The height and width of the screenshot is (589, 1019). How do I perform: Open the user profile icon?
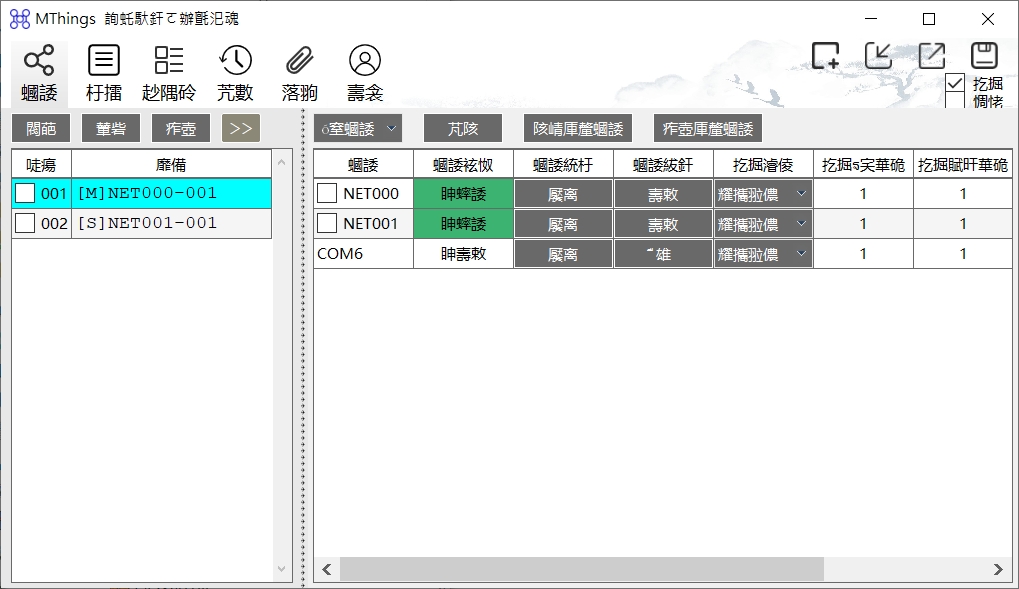[364, 61]
